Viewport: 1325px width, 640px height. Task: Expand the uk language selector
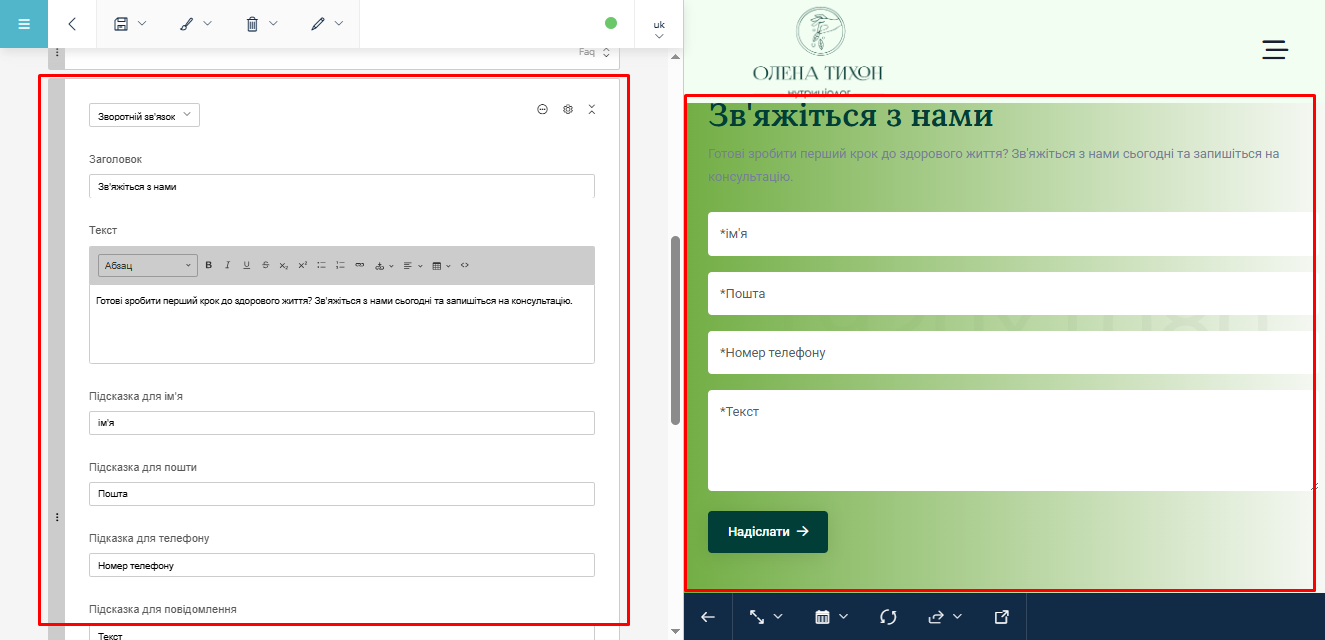point(659,28)
